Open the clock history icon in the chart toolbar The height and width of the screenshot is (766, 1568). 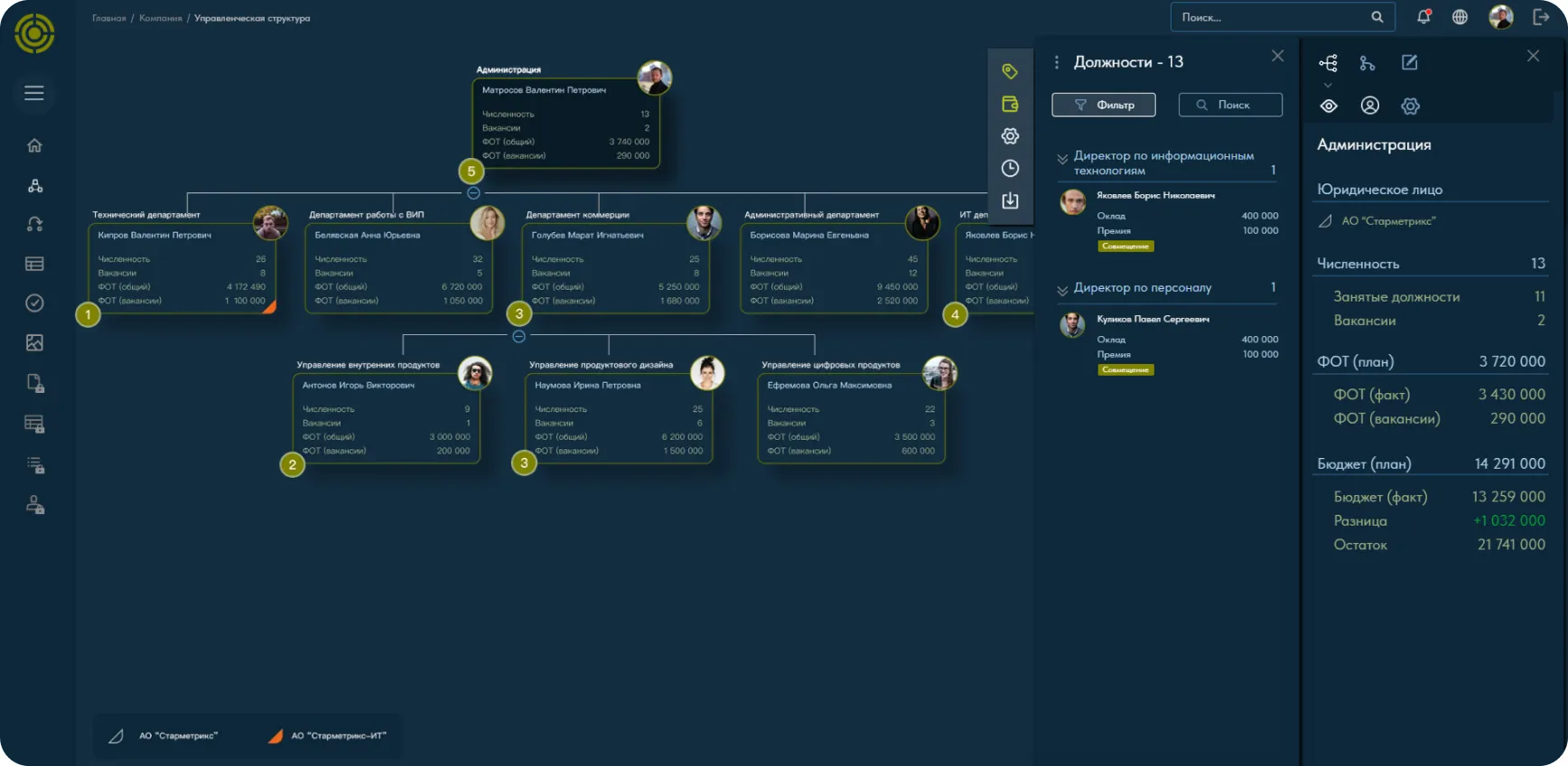point(1010,168)
